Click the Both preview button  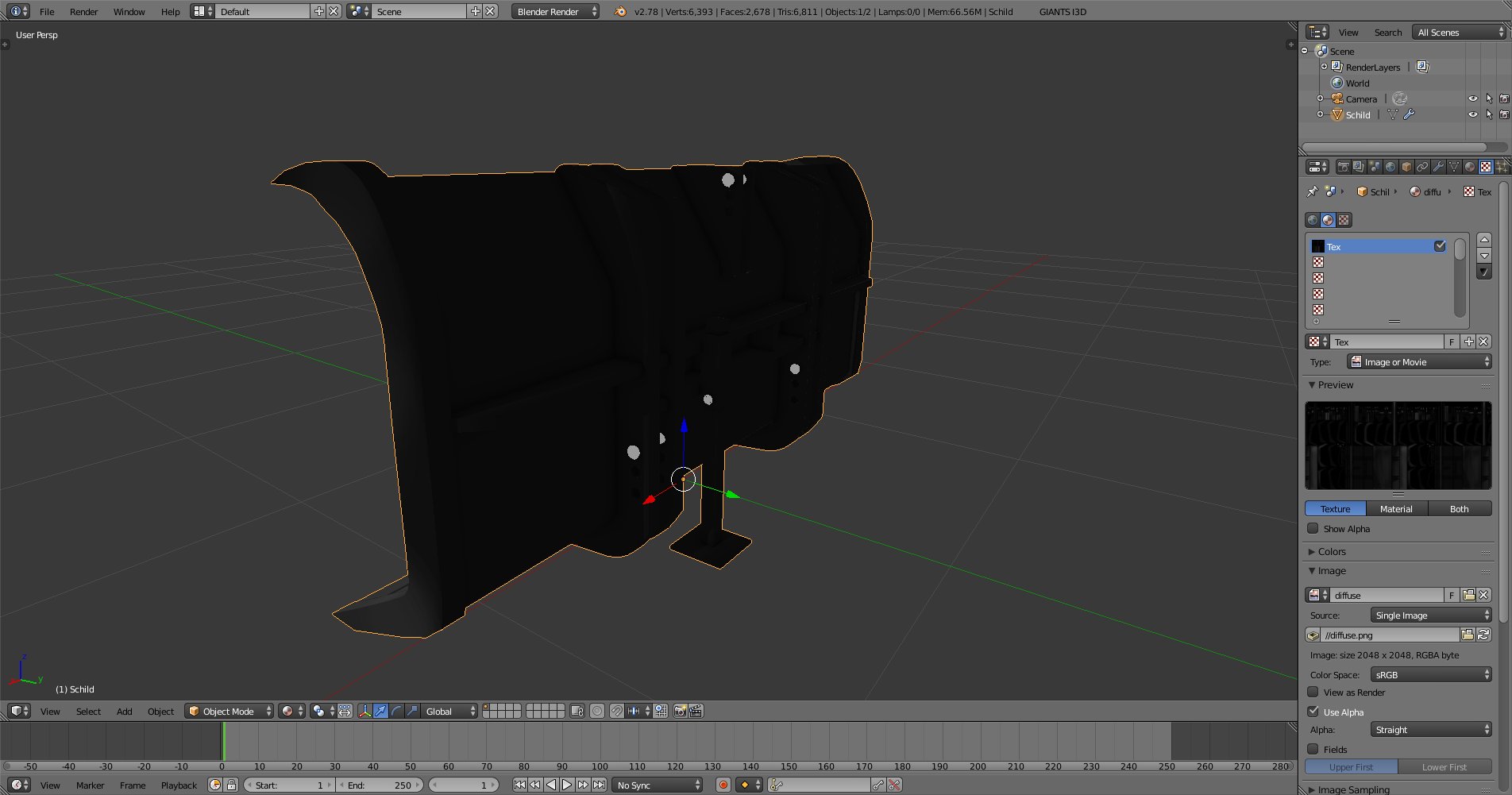click(x=1459, y=509)
